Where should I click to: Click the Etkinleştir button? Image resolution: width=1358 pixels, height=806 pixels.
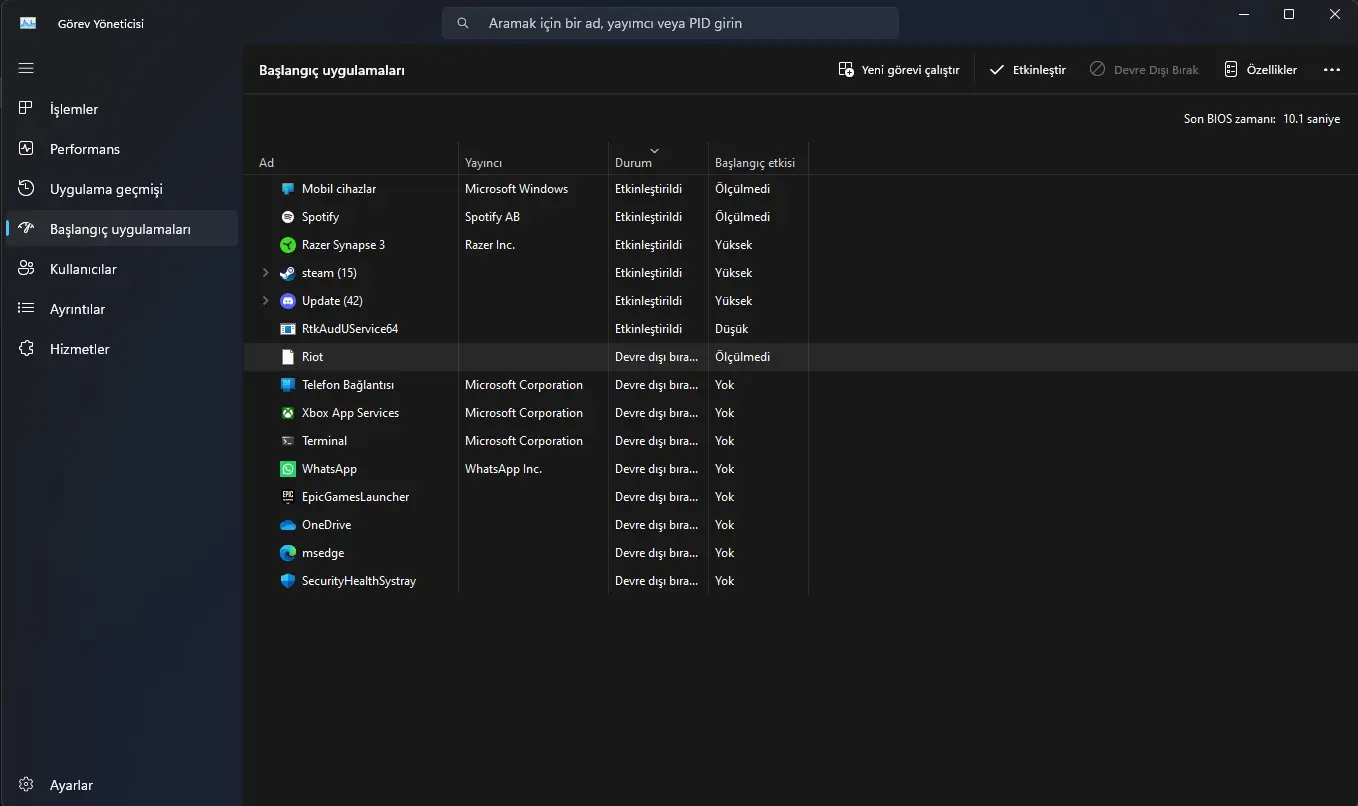[x=1027, y=70]
